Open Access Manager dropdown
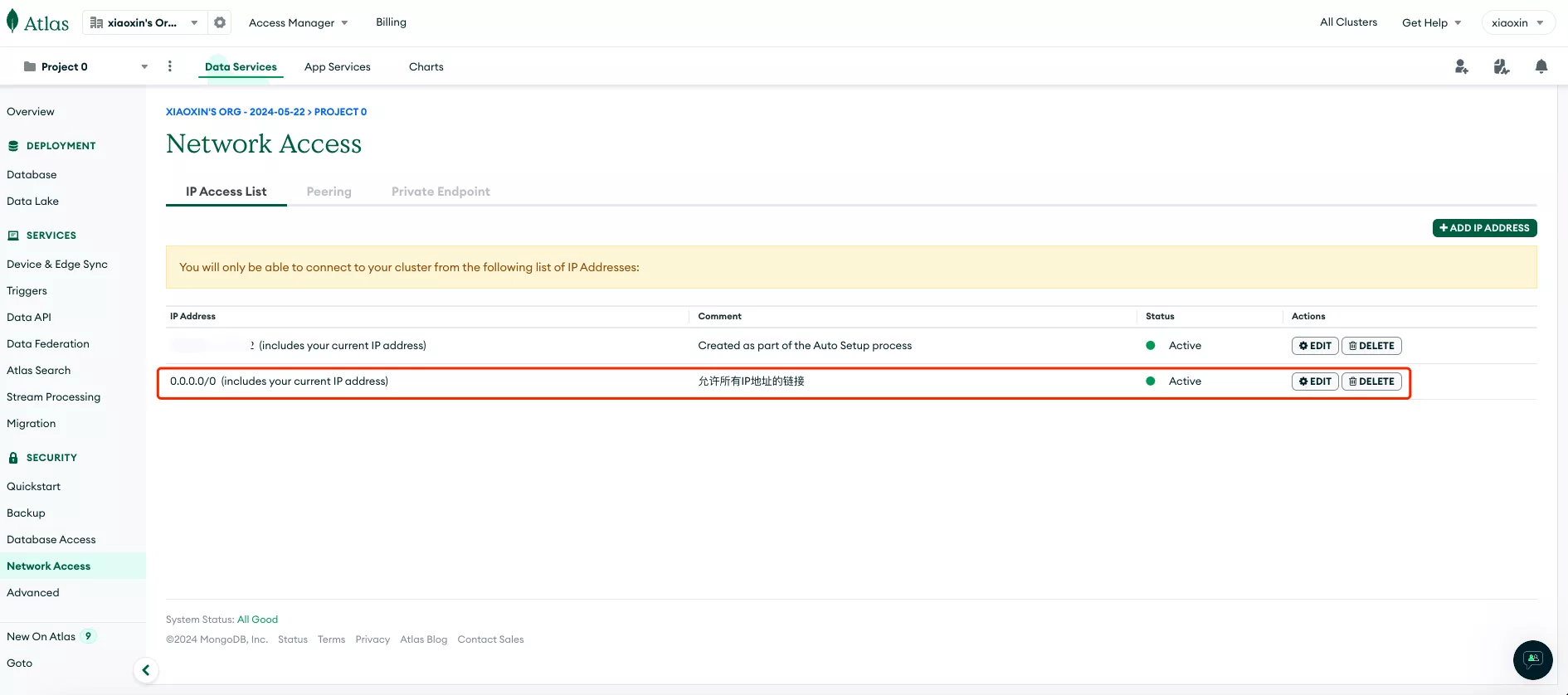The height and width of the screenshot is (695, 1568). coord(299,23)
